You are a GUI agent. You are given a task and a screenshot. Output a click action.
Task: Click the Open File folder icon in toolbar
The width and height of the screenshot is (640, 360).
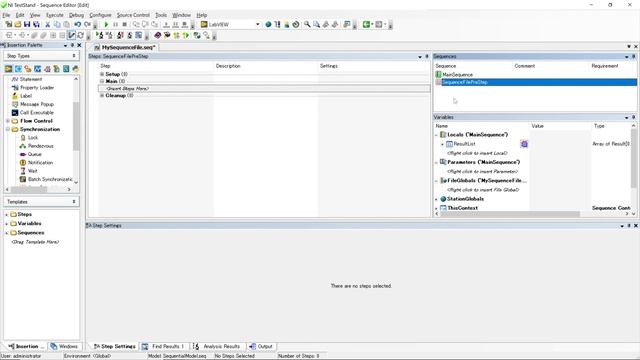tap(18, 24)
